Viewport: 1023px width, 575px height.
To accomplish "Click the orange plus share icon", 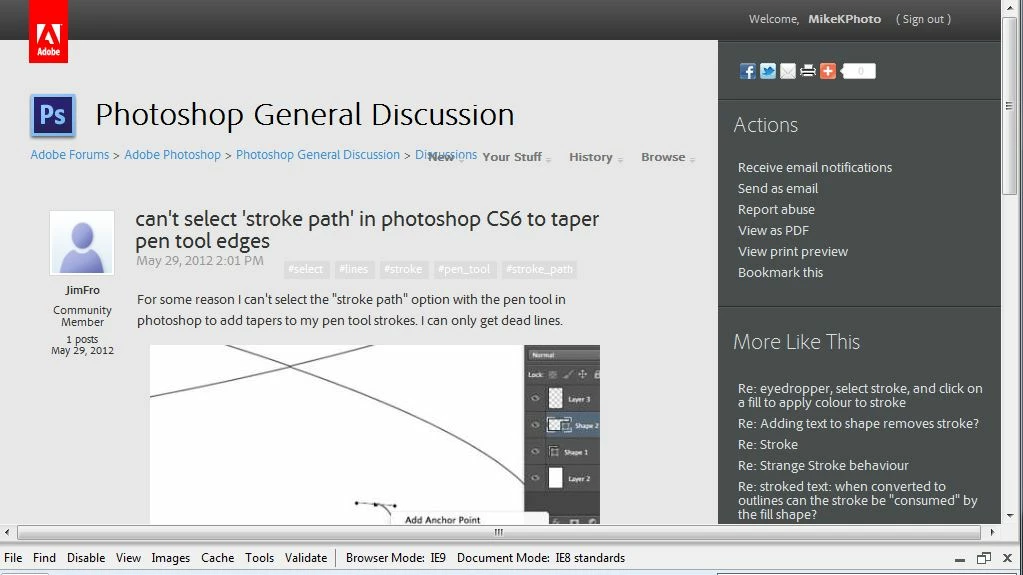I will tap(828, 71).
